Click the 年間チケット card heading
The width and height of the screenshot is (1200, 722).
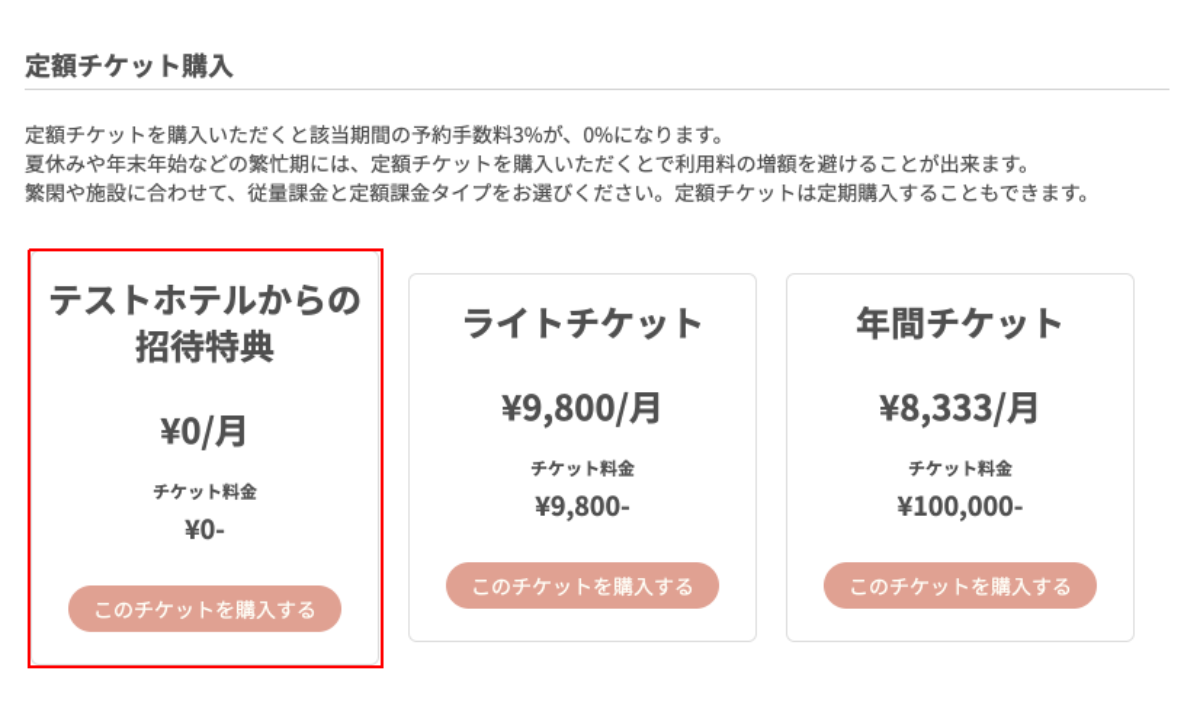960,324
